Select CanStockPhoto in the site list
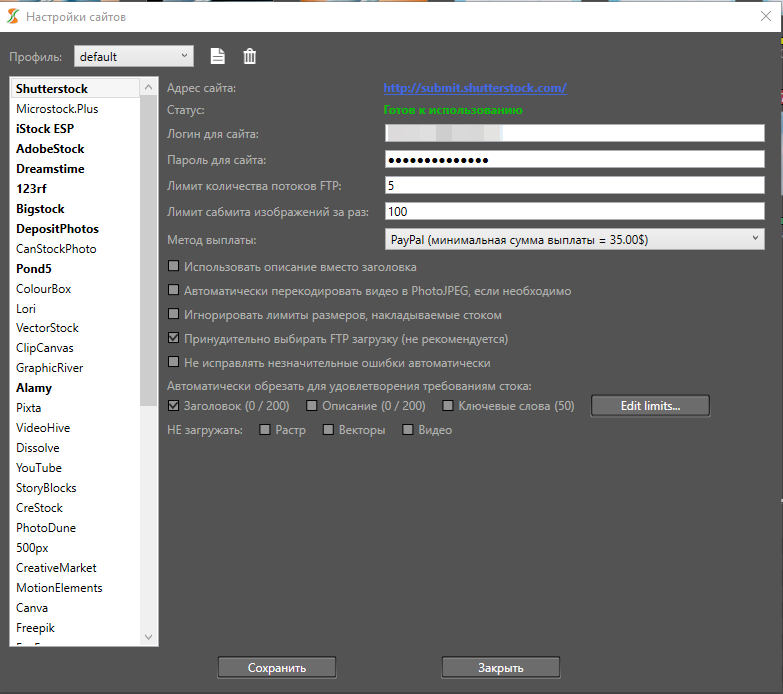Screen dimensions: 783x694 [x=75, y=249]
